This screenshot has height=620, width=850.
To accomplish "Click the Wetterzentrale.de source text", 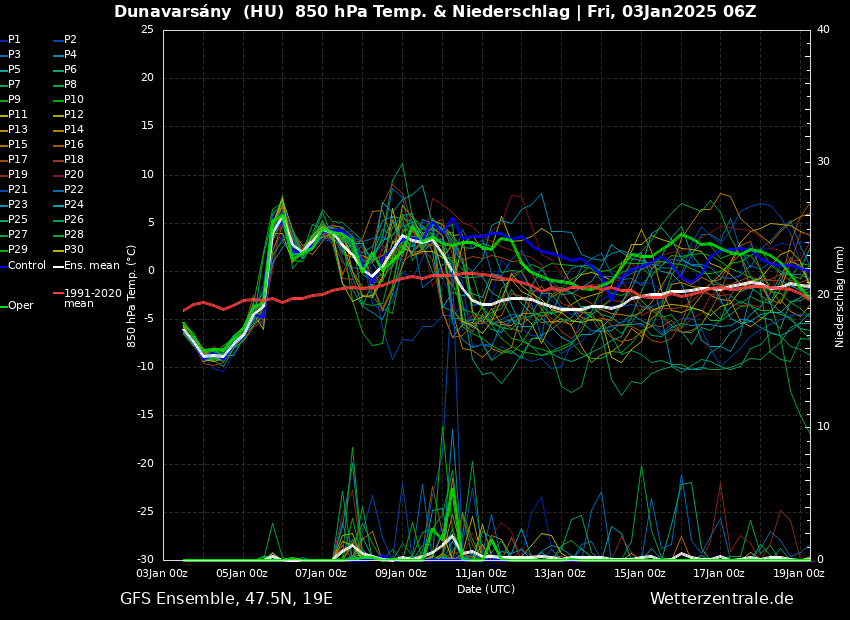I will (721, 599).
